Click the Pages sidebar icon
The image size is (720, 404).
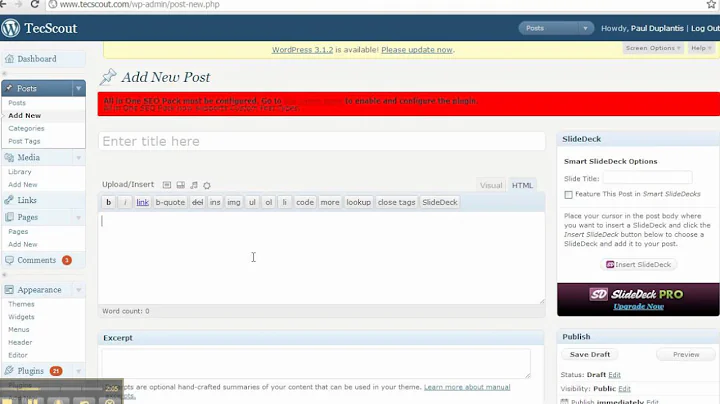point(9,217)
